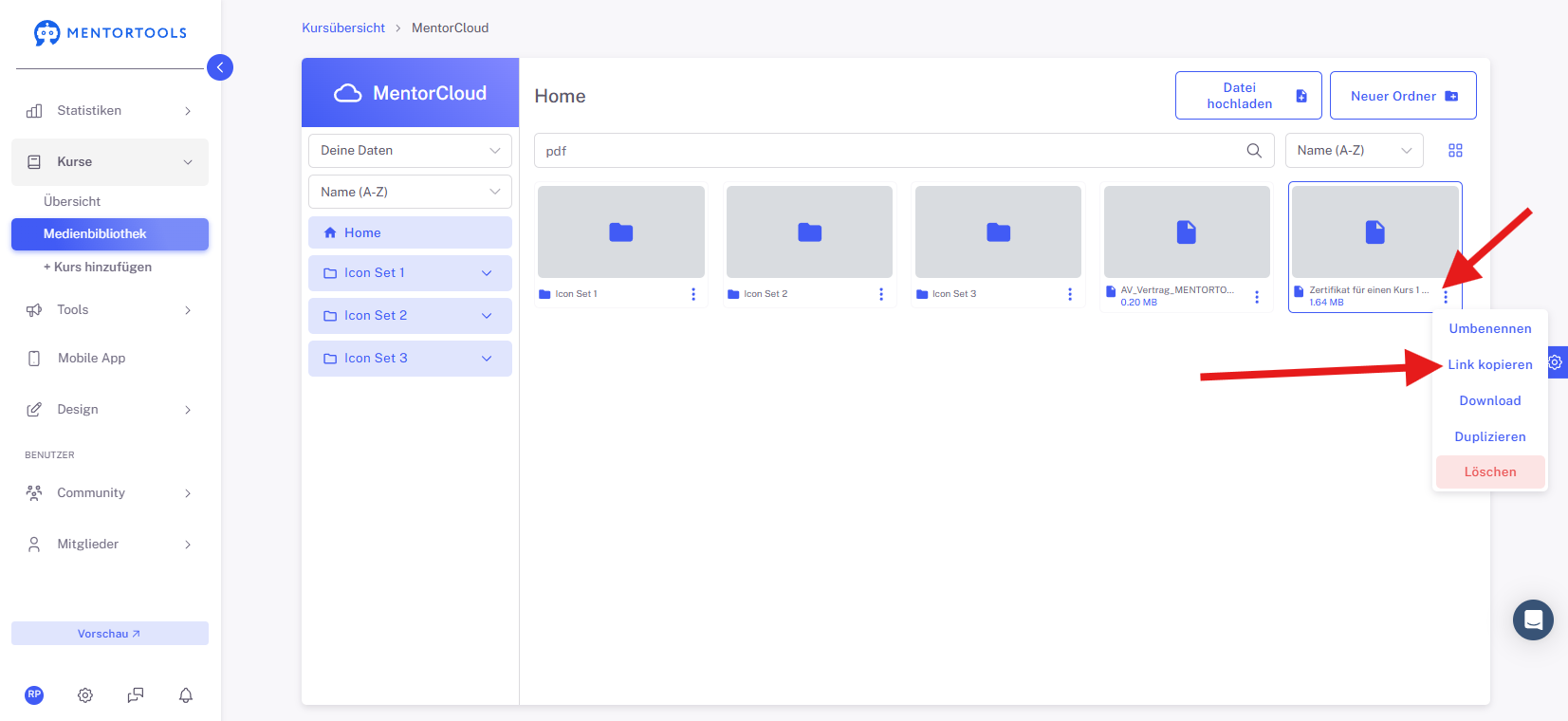The image size is (1568, 721).
Task: Select the AV_Vertrag_MENTORTO file thumbnail
Action: 1187,232
